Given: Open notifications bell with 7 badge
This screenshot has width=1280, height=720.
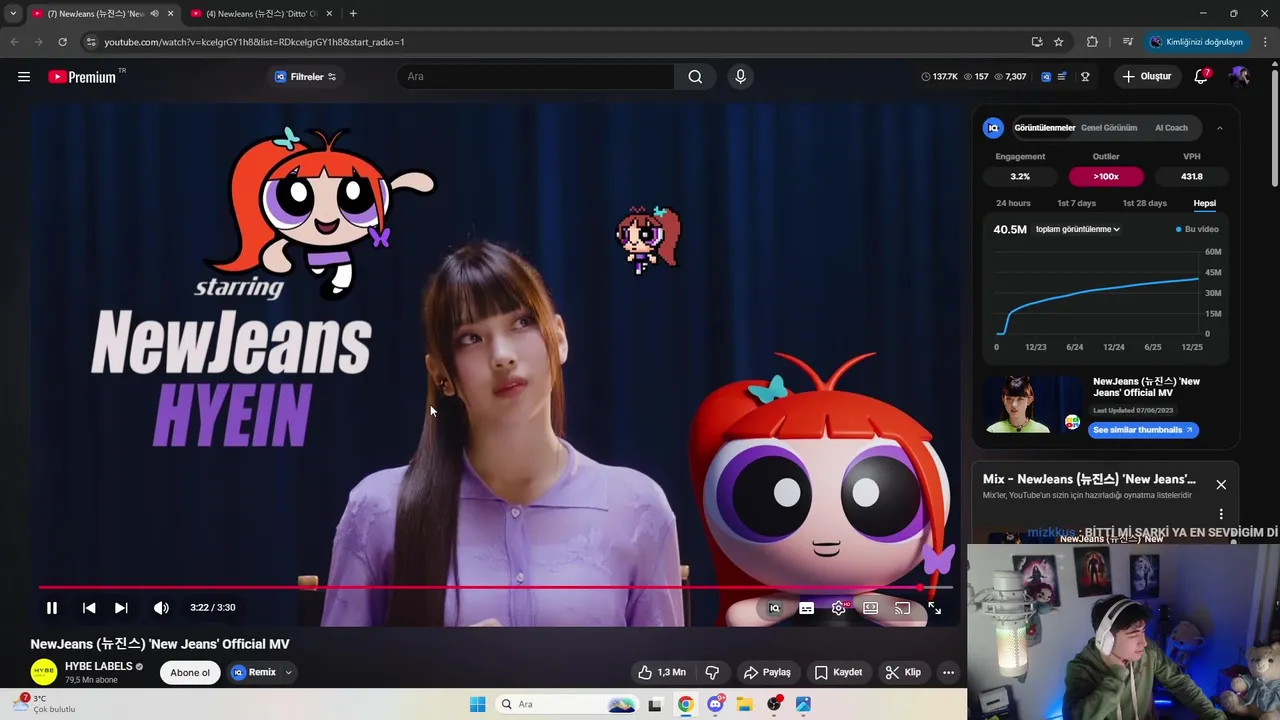Looking at the screenshot, I should click(x=1202, y=77).
